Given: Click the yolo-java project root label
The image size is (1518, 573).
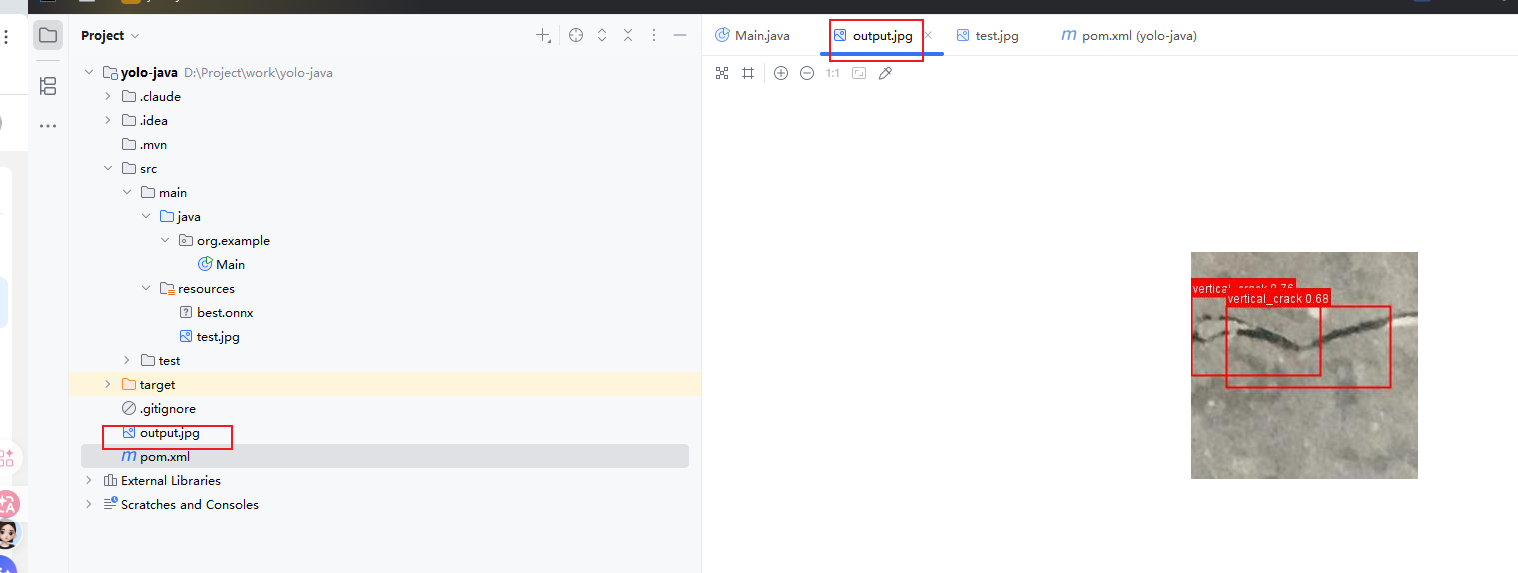Looking at the screenshot, I should (x=149, y=73).
